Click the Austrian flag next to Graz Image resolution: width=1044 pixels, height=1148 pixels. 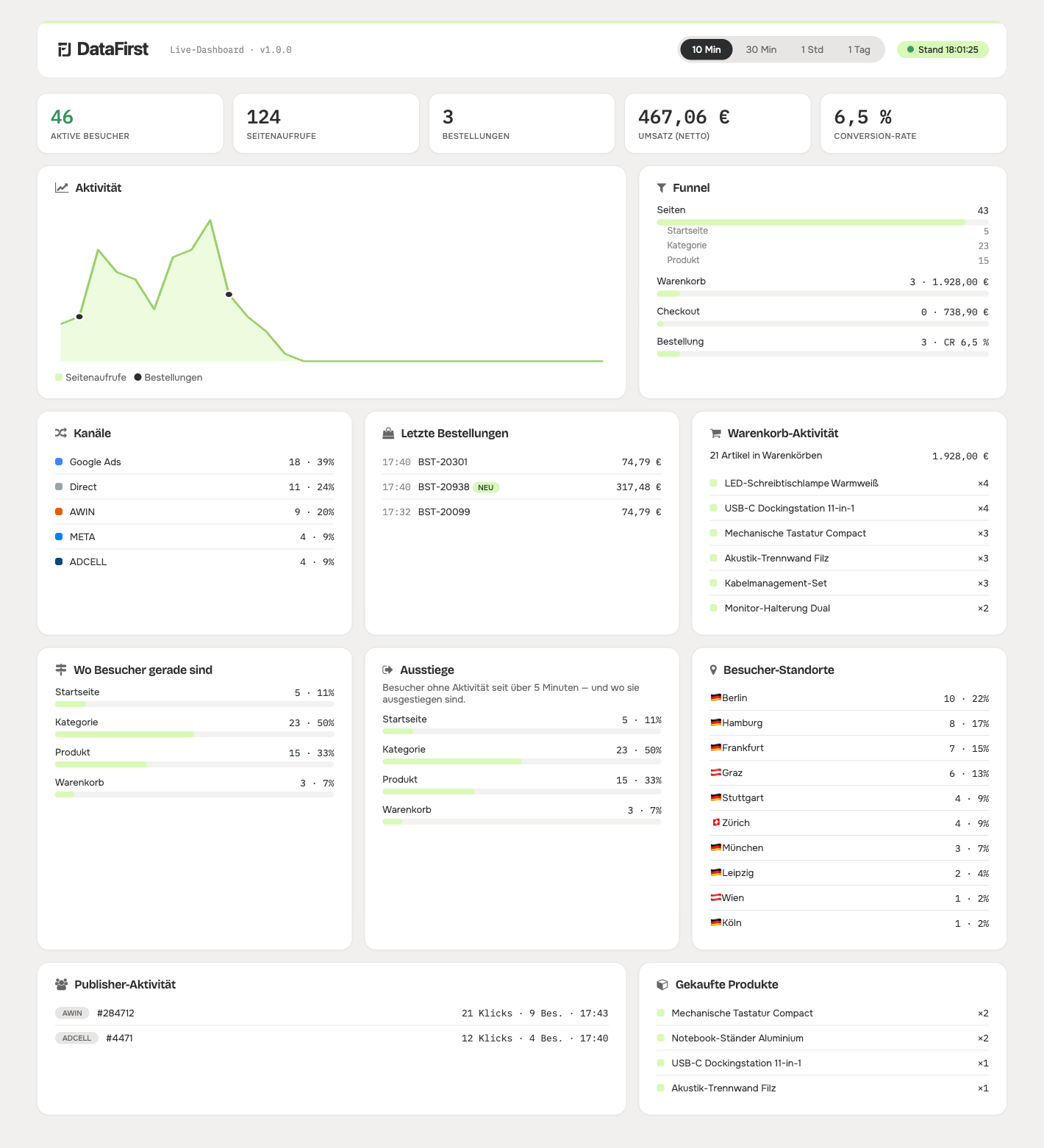716,772
